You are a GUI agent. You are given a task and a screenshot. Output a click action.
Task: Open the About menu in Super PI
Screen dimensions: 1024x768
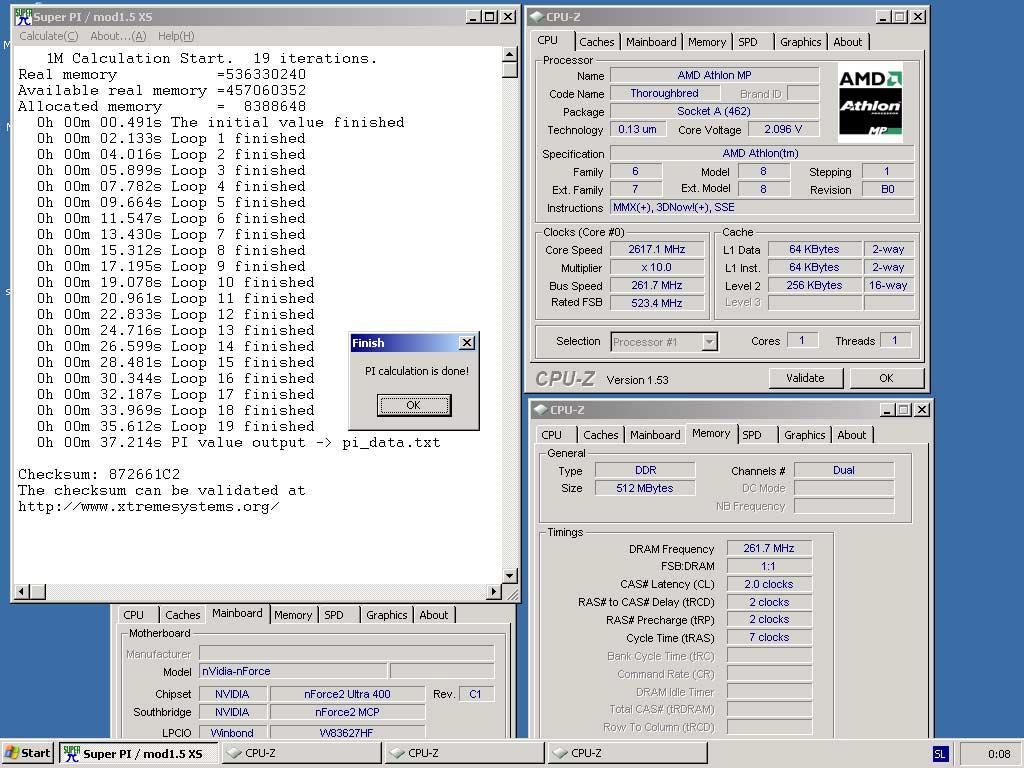[118, 36]
